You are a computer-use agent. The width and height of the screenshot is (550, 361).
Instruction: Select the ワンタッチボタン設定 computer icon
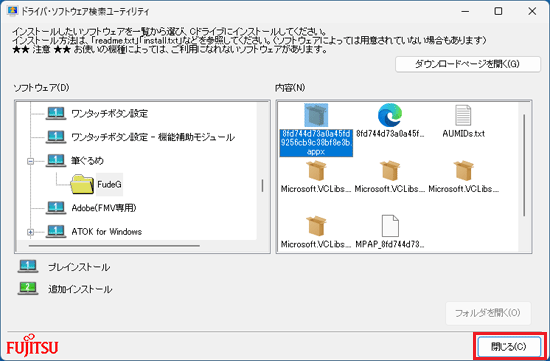(56, 114)
